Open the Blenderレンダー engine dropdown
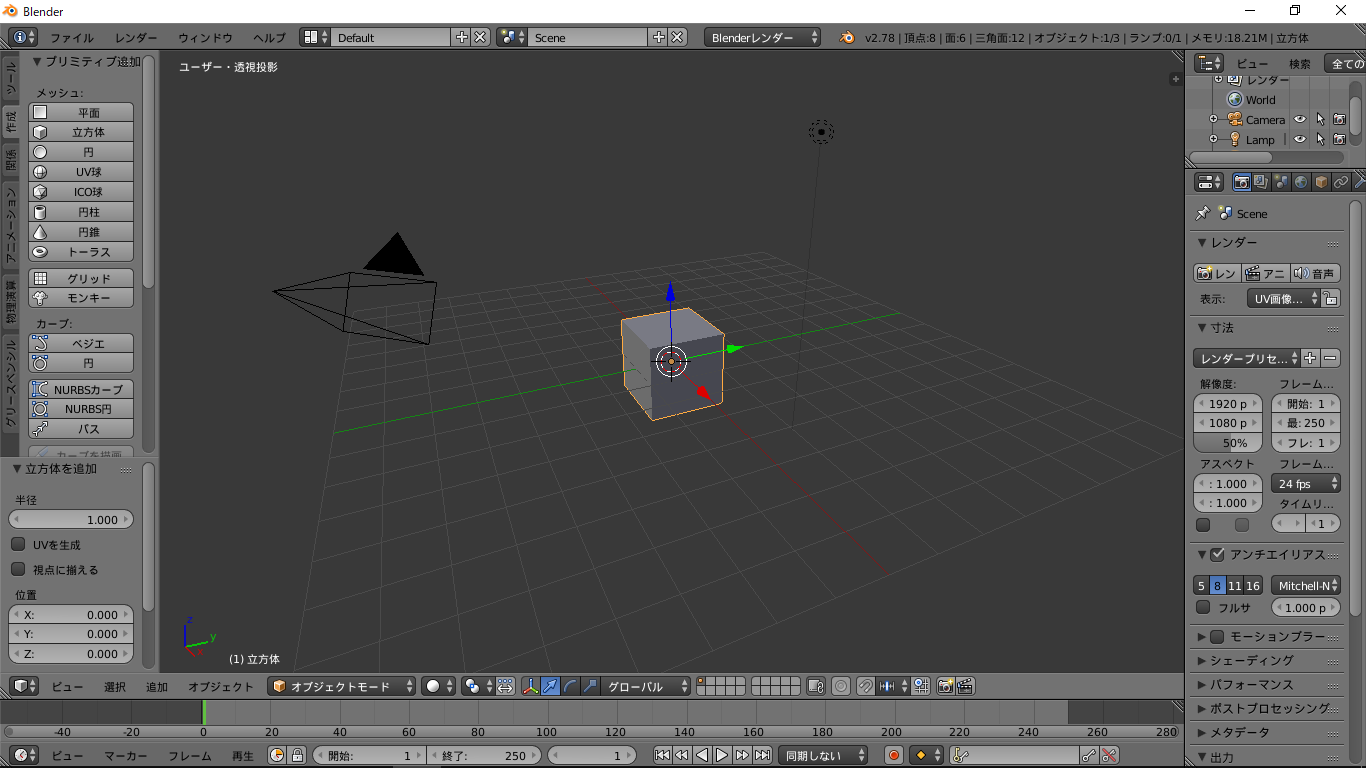Viewport: 1366px width, 768px height. [762, 37]
